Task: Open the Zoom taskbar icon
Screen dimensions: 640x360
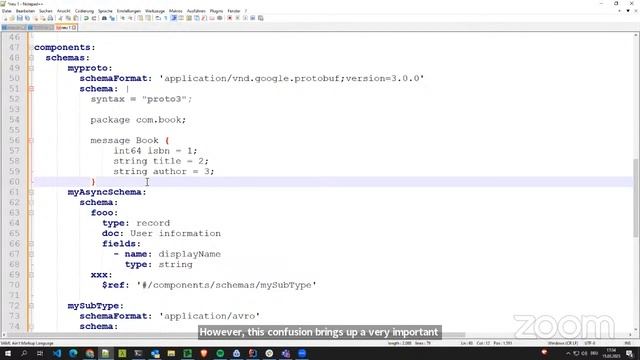Action: click(x=302, y=353)
